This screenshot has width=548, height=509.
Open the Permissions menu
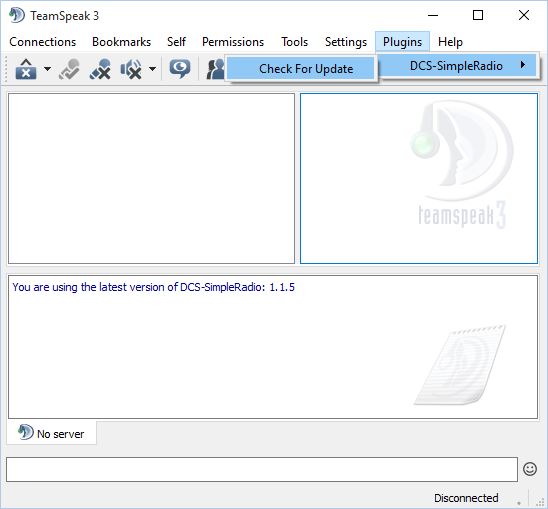(x=233, y=42)
